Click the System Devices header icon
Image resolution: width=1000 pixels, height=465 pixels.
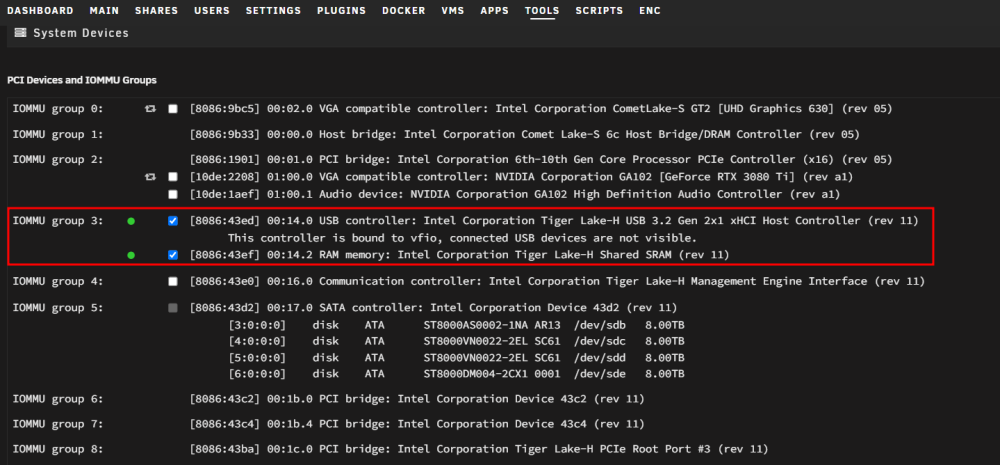click(20, 33)
